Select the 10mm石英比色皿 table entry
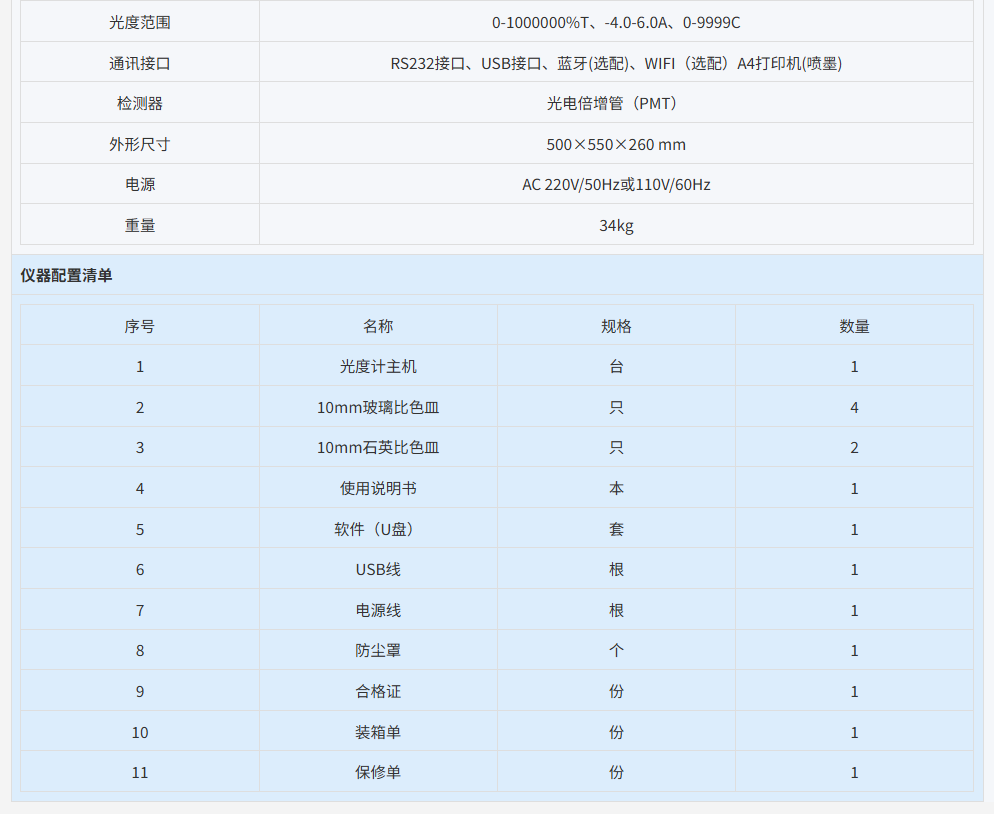This screenshot has height=814, width=994. pyautogui.click(x=378, y=448)
